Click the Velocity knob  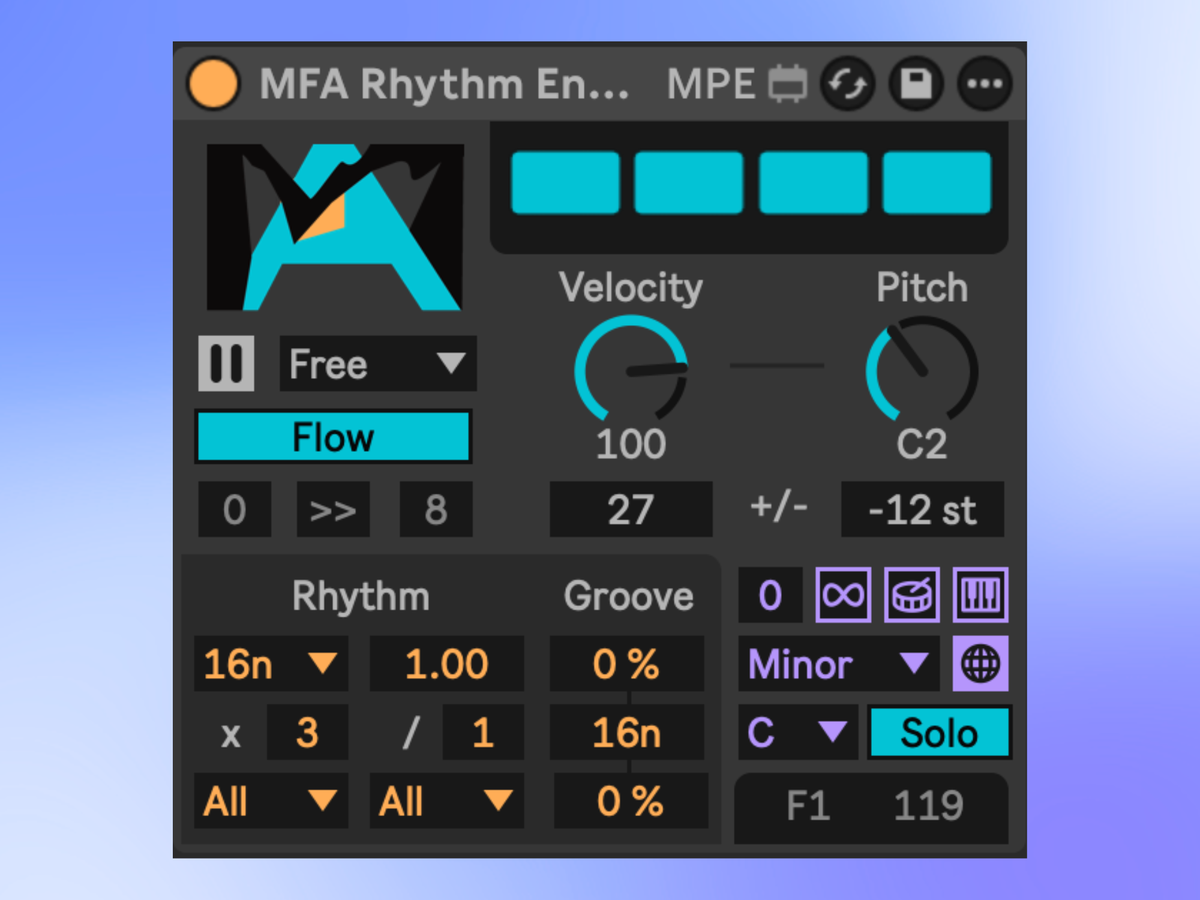[632, 368]
